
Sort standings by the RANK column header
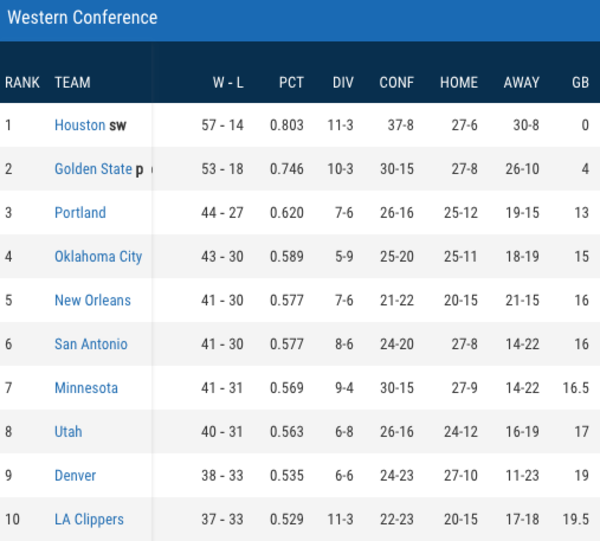click(x=22, y=83)
